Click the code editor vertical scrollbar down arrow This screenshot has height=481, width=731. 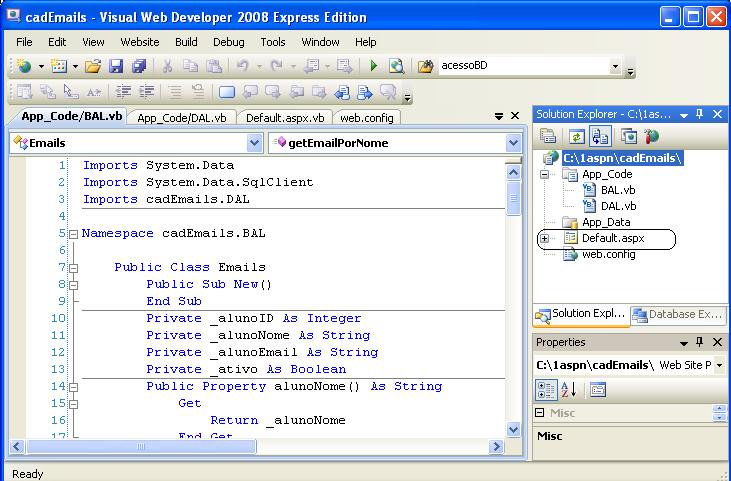(x=513, y=429)
